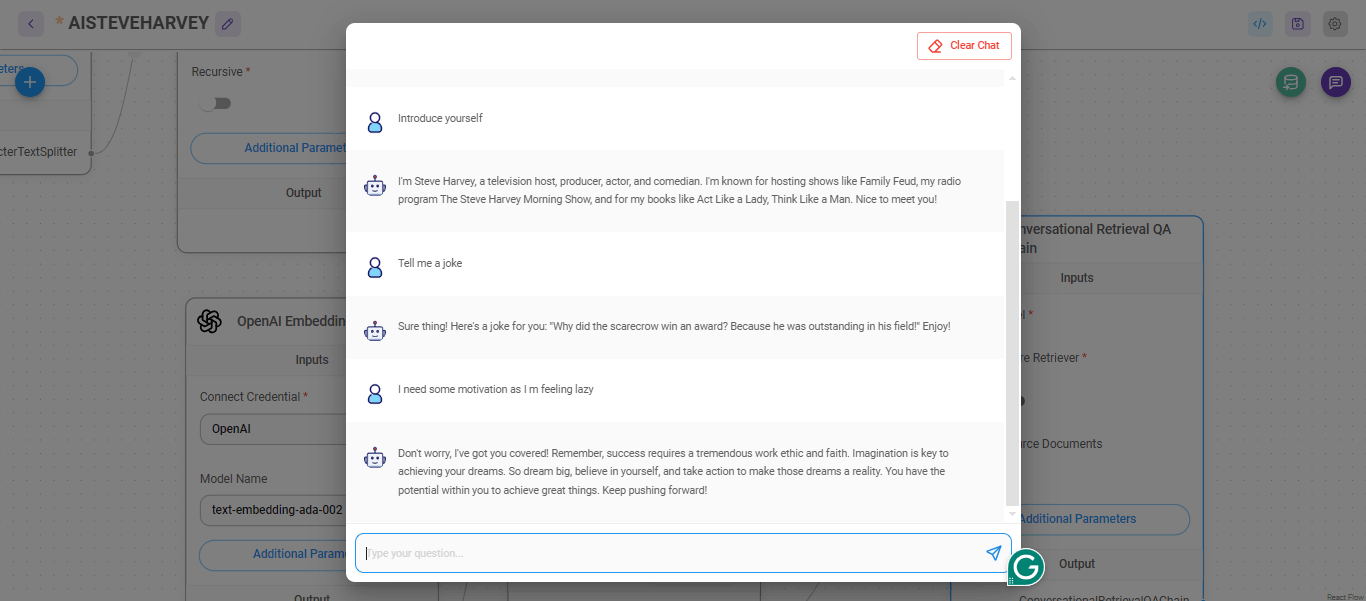Viewport: 1366px width, 601px height.
Task: Expand Additional Parameters in OpenAI Embeddings node
Action: tap(272, 554)
